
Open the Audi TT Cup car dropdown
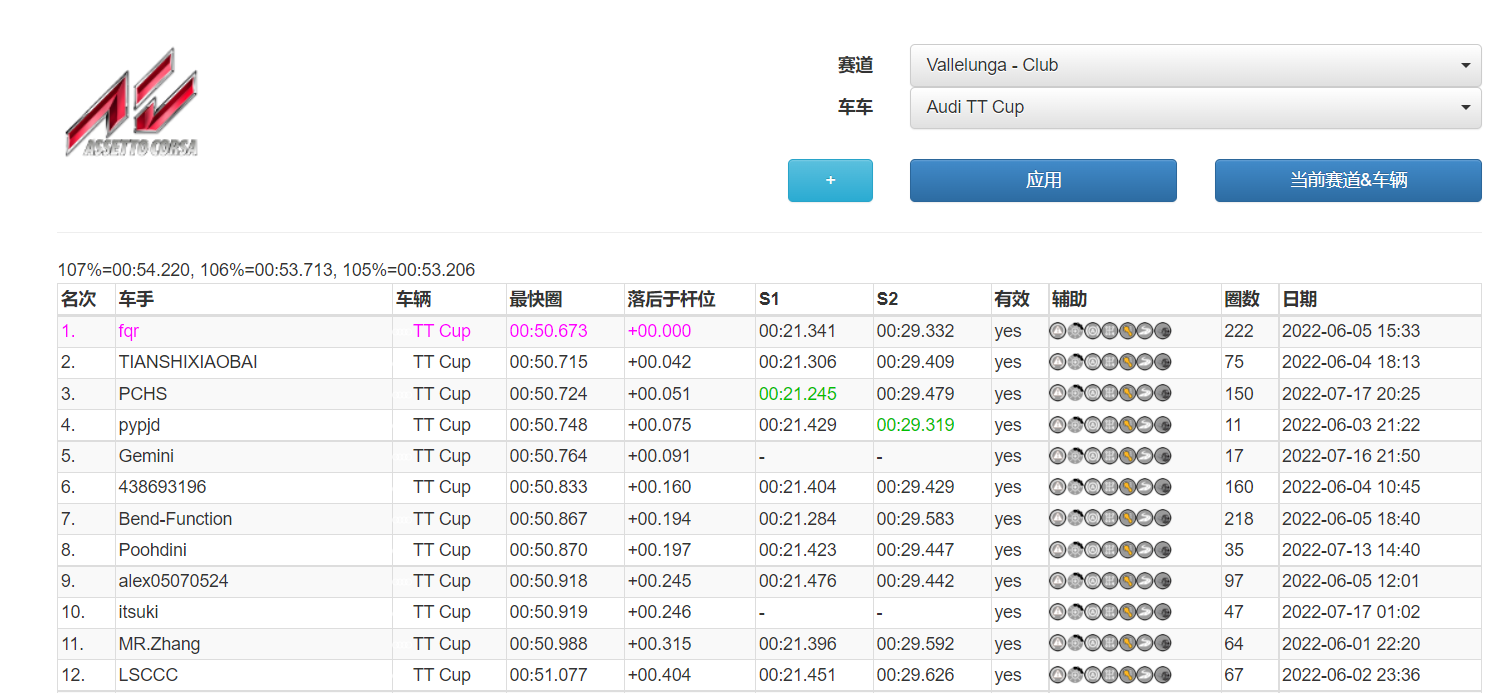(1195, 107)
